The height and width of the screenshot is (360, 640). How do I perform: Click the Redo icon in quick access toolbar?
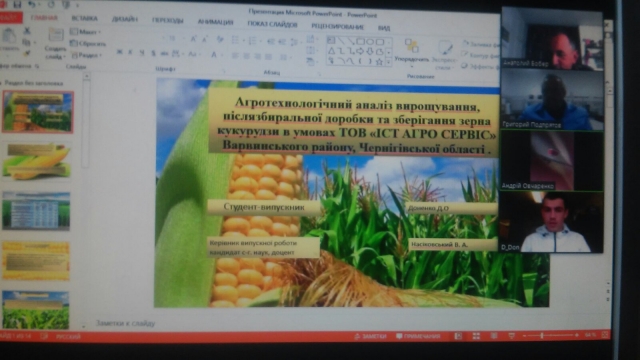coord(51,5)
